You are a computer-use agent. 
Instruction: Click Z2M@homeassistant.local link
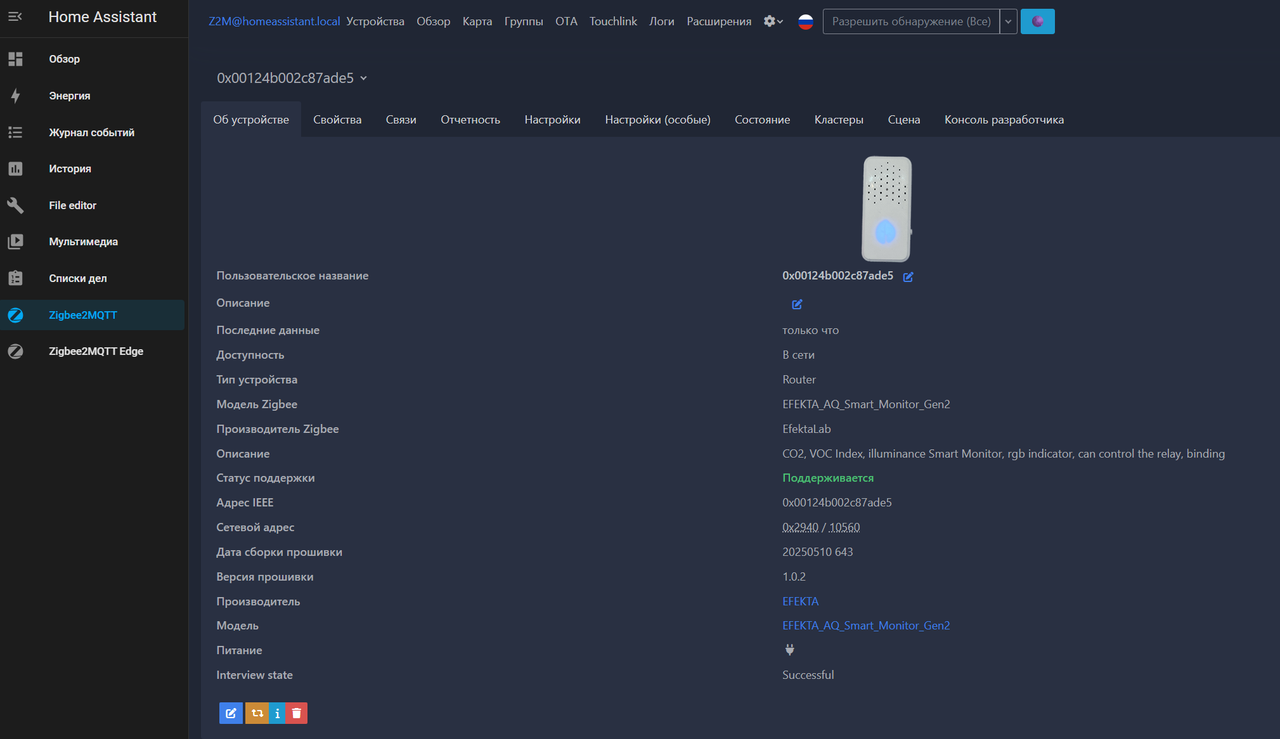(274, 21)
